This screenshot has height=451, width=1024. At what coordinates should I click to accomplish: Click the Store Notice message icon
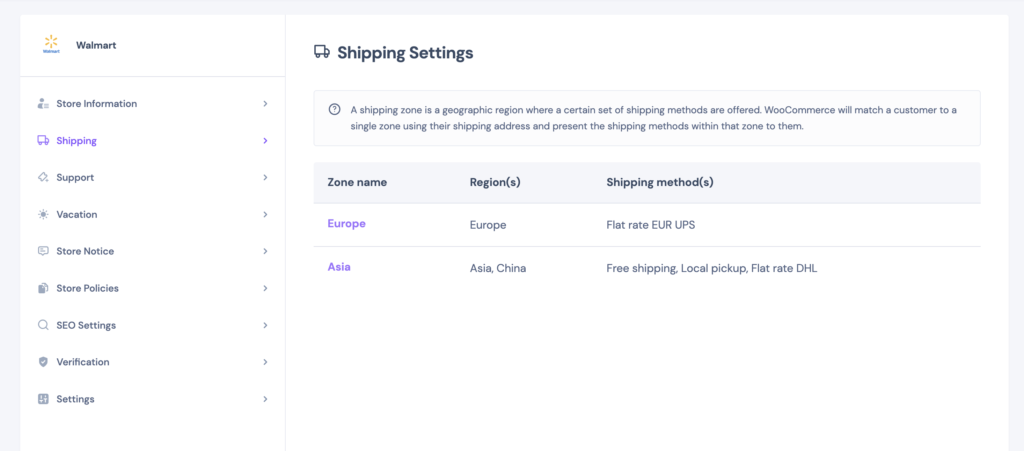point(43,251)
